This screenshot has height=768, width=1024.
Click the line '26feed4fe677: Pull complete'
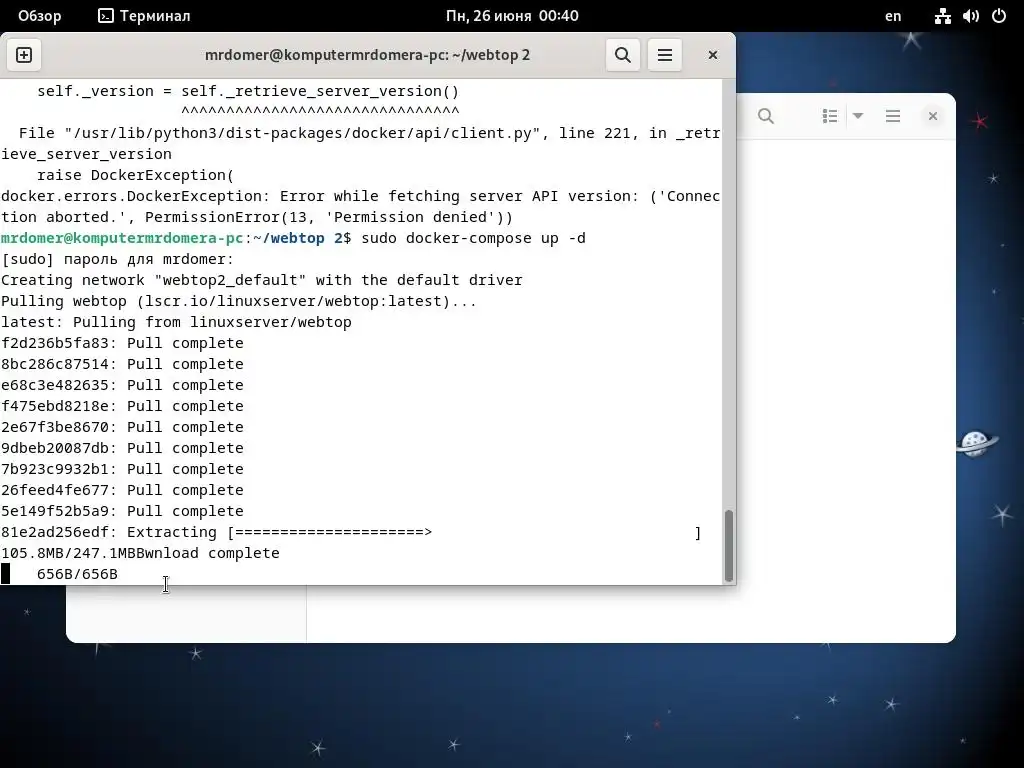pyautogui.click(x=122, y=490)
